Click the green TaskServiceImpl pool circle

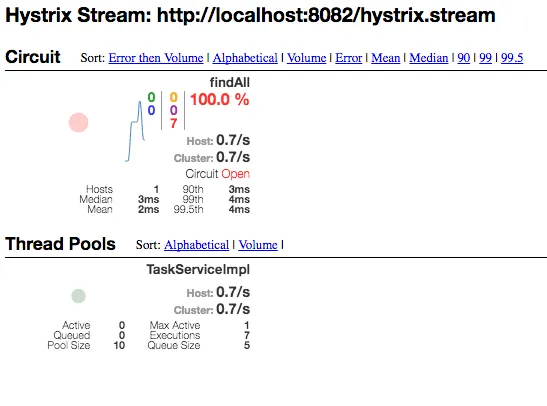[78, 296]
